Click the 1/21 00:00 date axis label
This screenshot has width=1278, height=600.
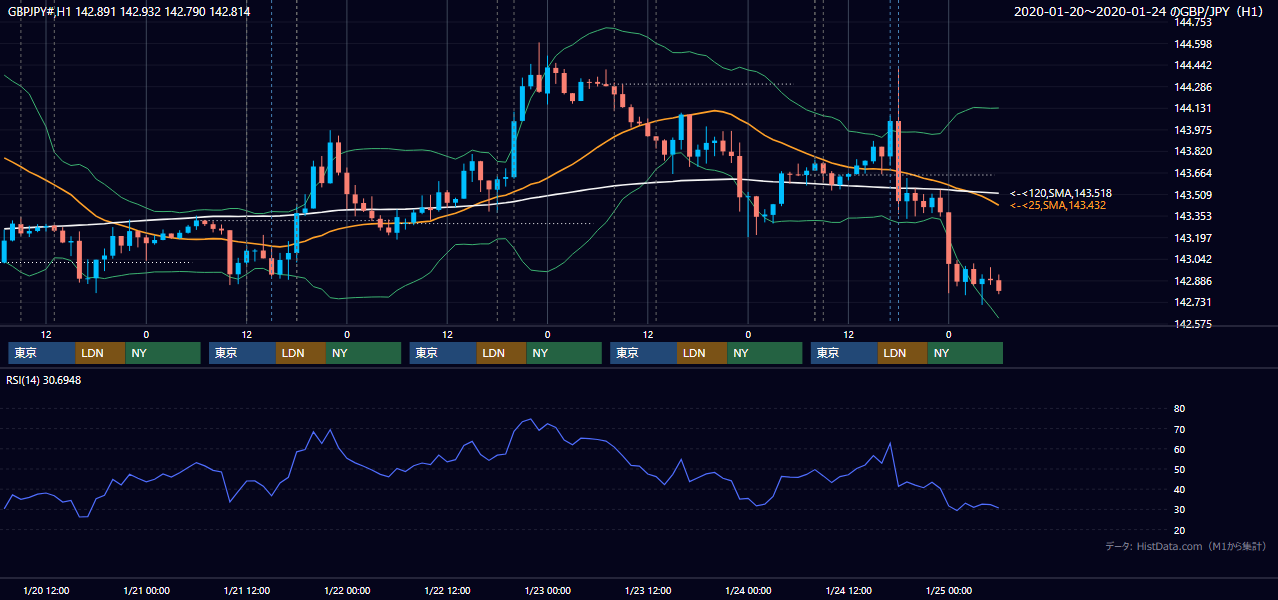click(146, 590)
